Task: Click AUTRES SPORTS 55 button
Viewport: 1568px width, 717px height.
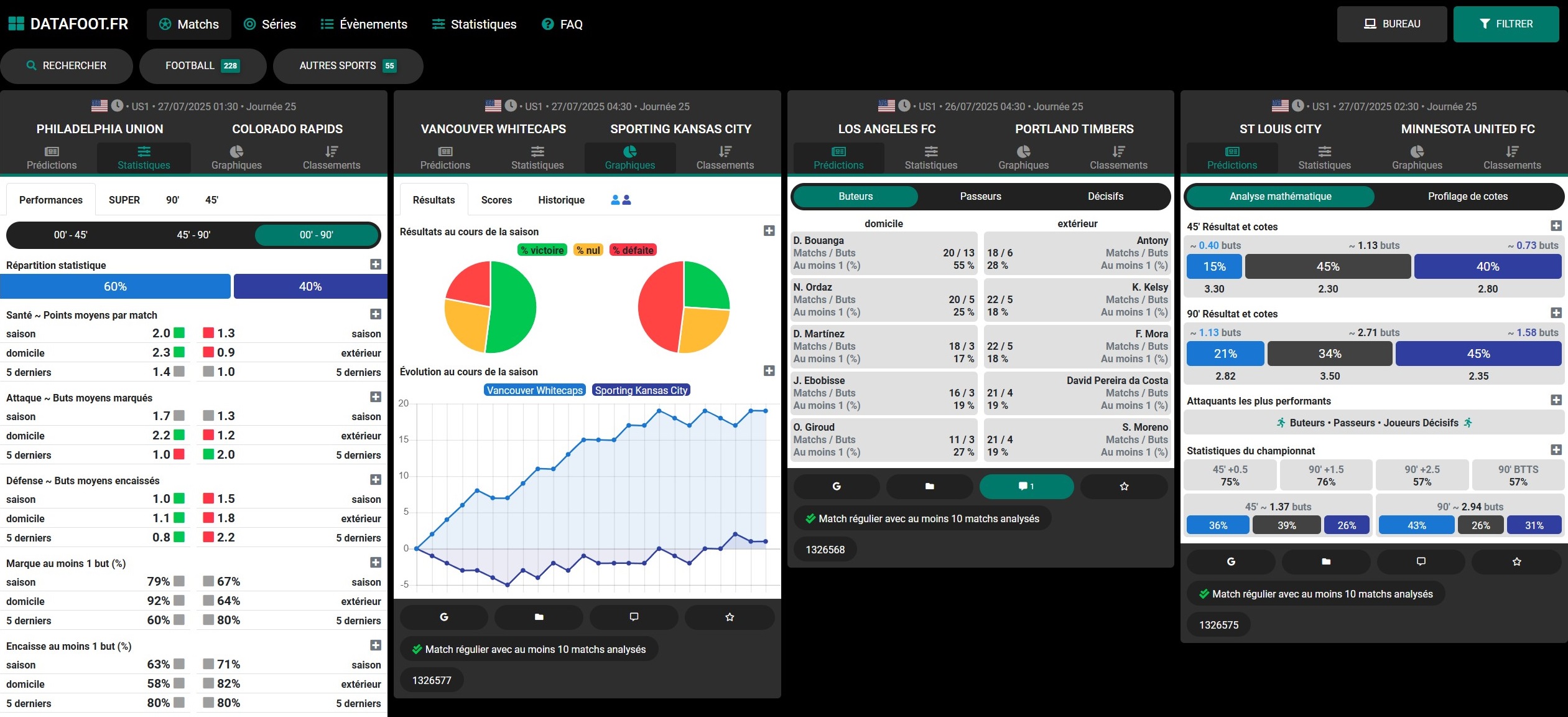Action: [348, 66]
